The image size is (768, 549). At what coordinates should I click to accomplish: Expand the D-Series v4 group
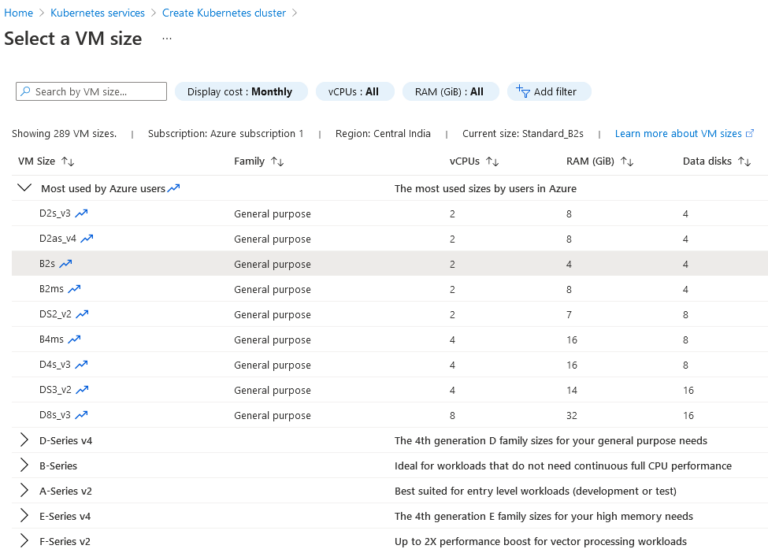pyautogui.click(x=24, y=440)
